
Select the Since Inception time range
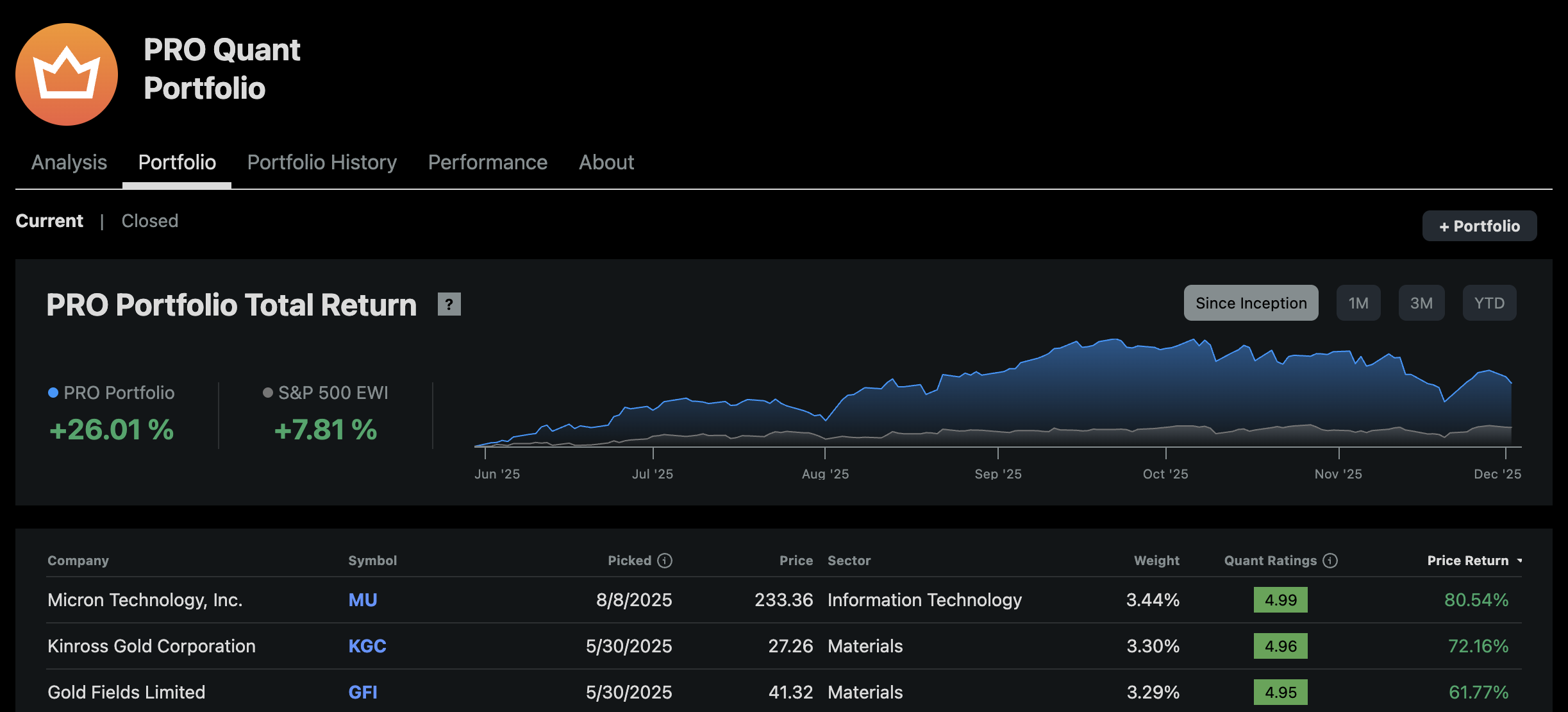1251,303
